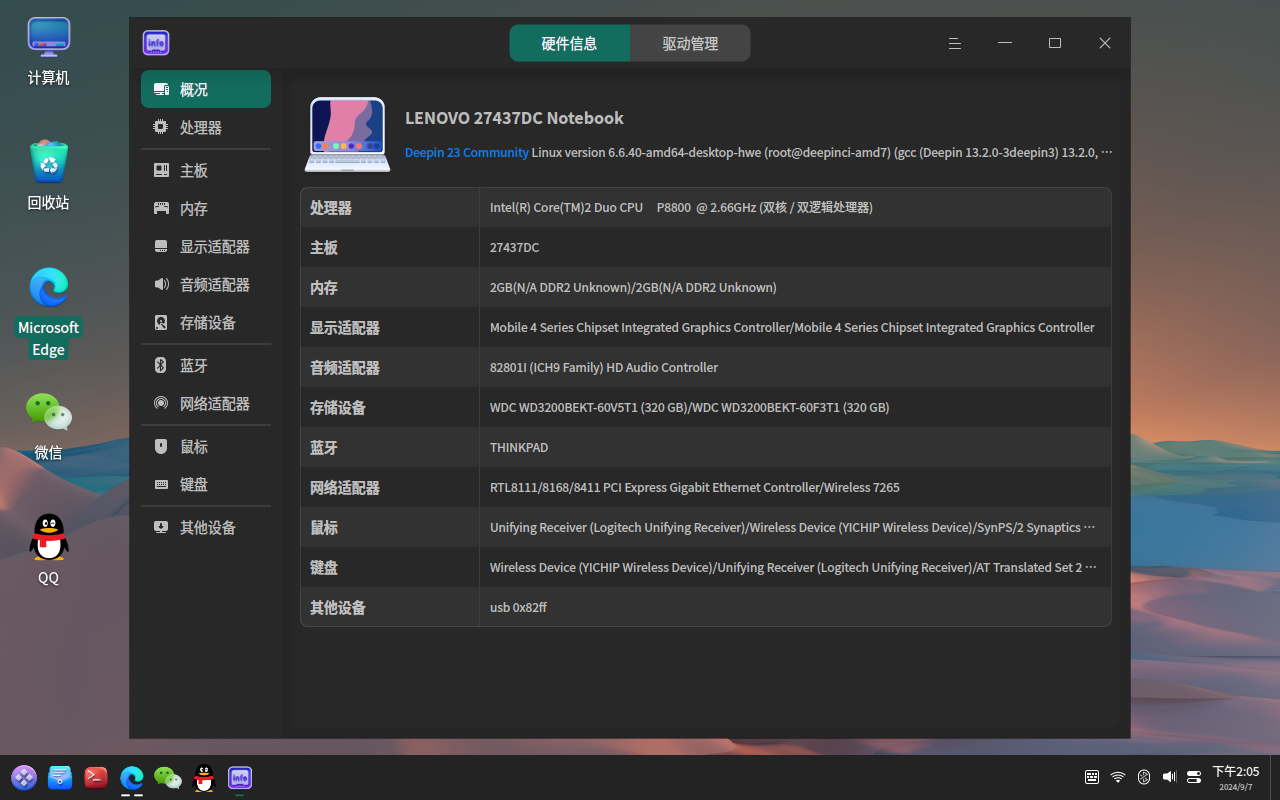Click QQ icon in the taskbar
The height and width of the screenshot is (800, 1280).
[x=204, y=777]
